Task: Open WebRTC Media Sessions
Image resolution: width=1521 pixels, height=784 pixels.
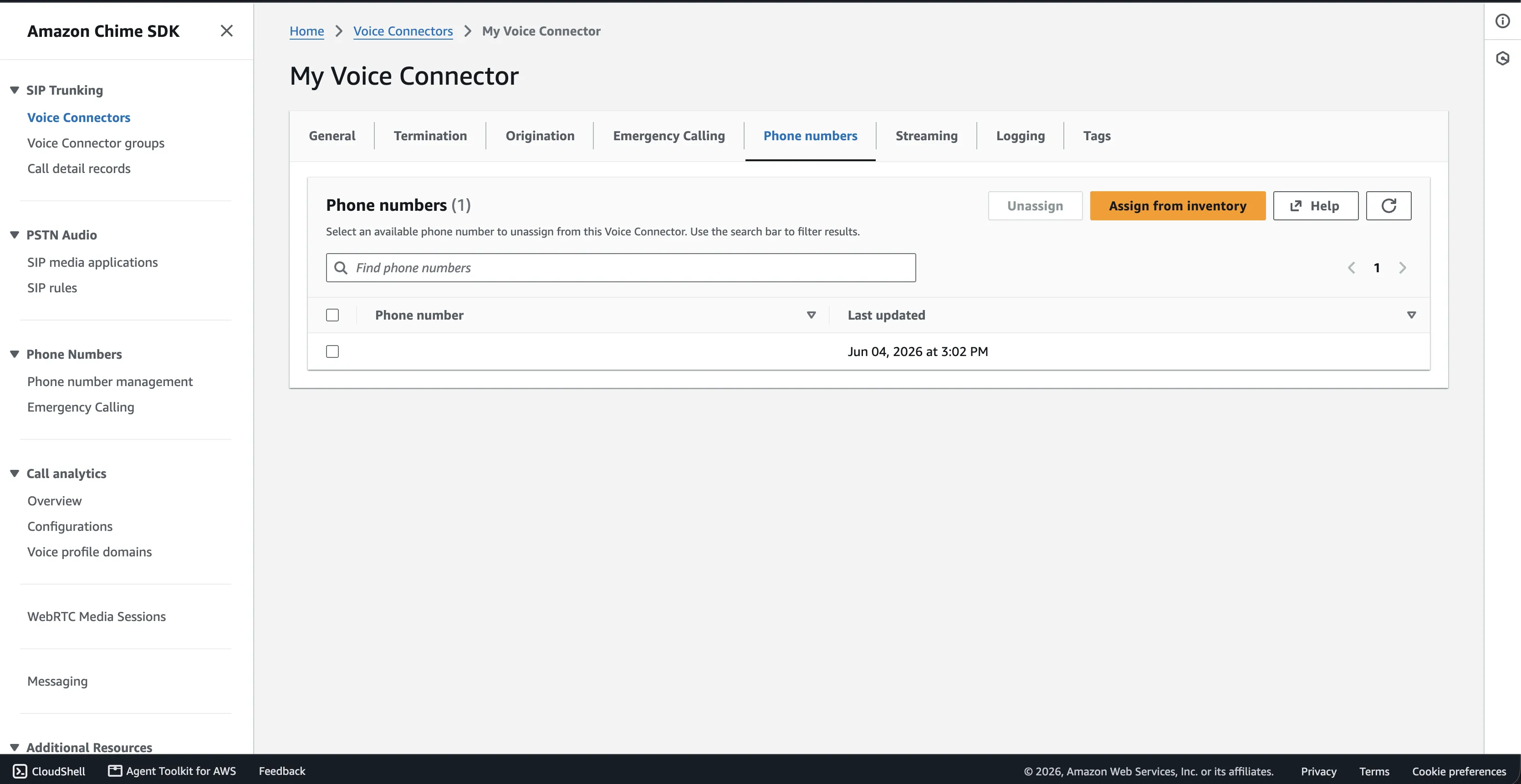Action: 96,616
